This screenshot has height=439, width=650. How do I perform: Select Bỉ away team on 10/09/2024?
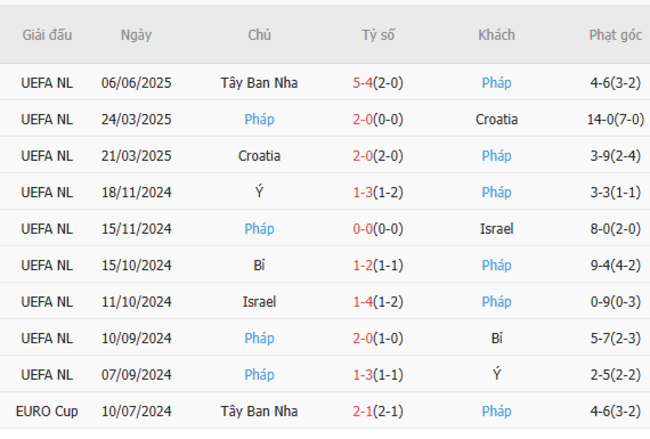tap(496, 338)
